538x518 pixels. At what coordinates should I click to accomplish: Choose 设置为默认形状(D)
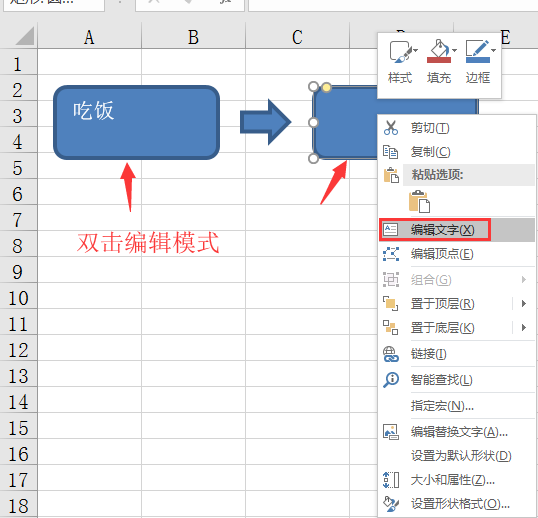(457, 456)
